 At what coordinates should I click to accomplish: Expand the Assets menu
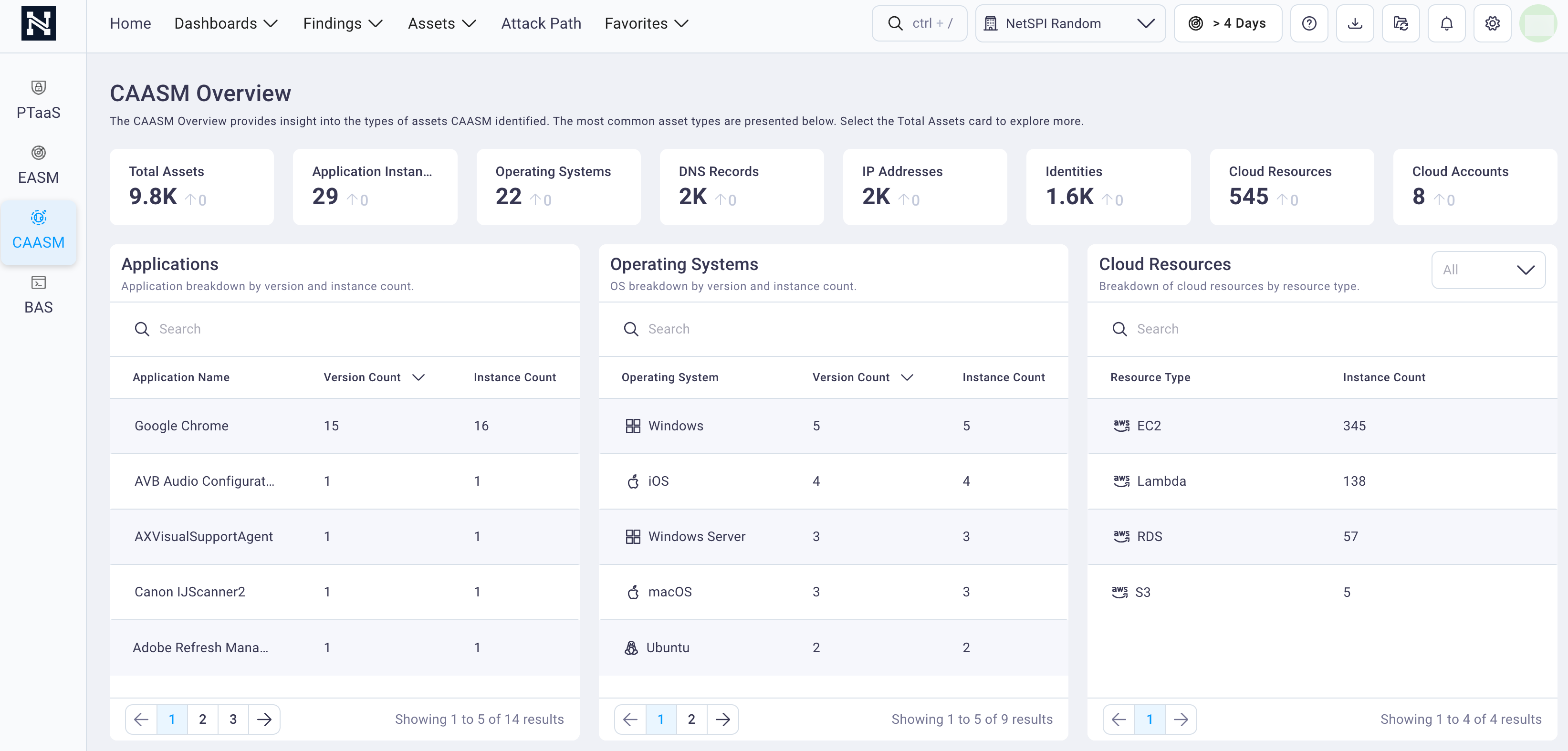coord(442,23)
